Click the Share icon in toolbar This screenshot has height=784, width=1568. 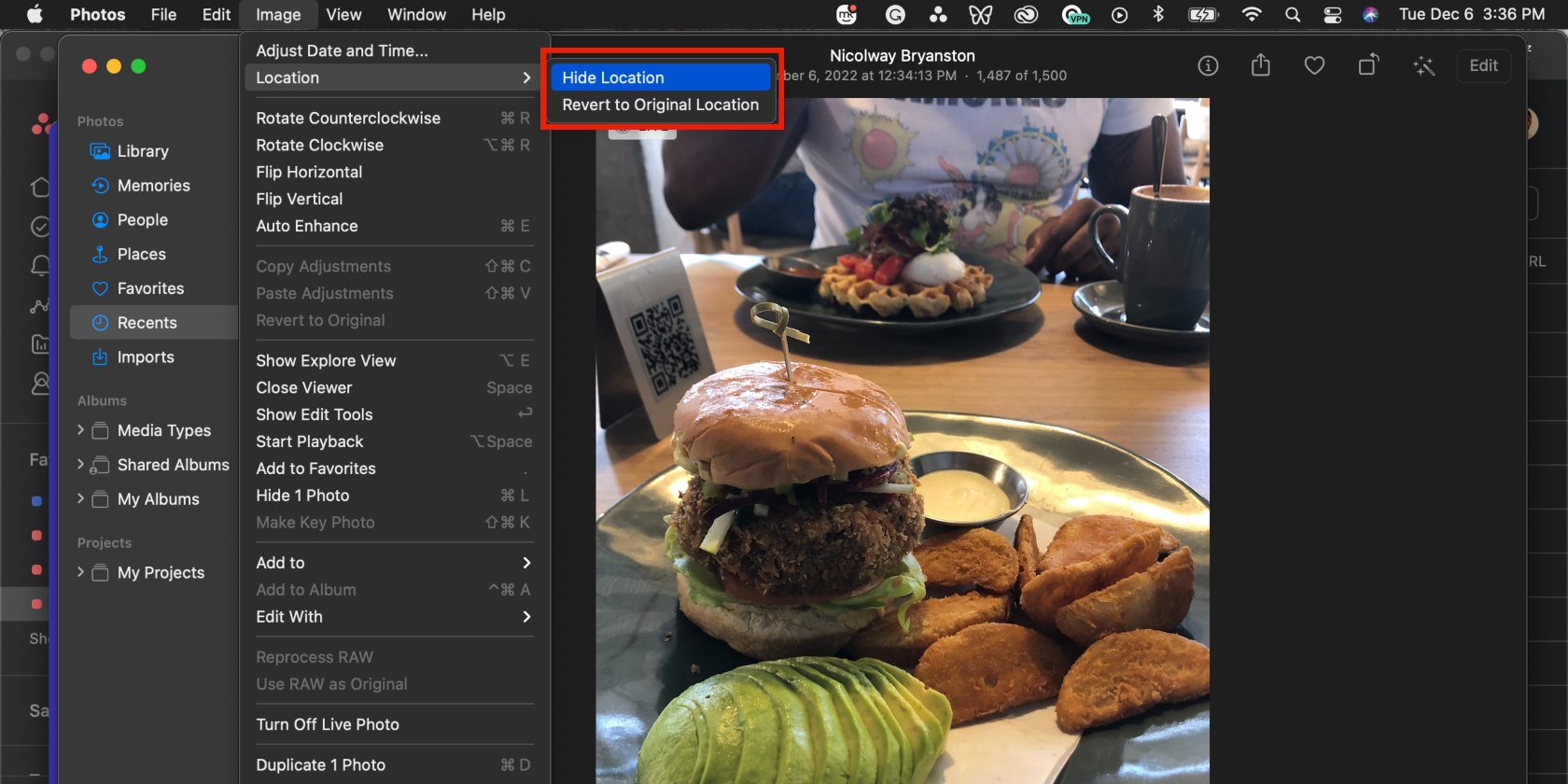1261,64
